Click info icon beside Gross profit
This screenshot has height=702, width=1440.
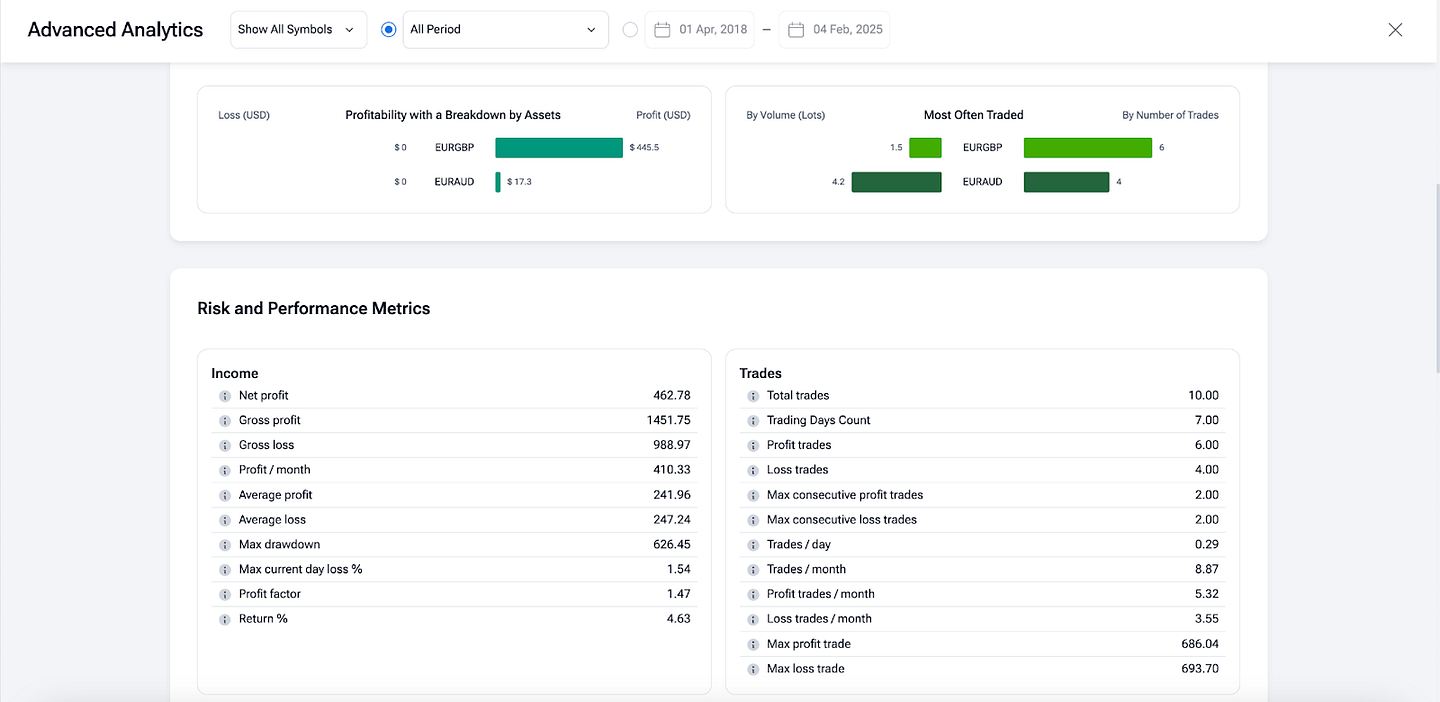click(x=225, y=421)
